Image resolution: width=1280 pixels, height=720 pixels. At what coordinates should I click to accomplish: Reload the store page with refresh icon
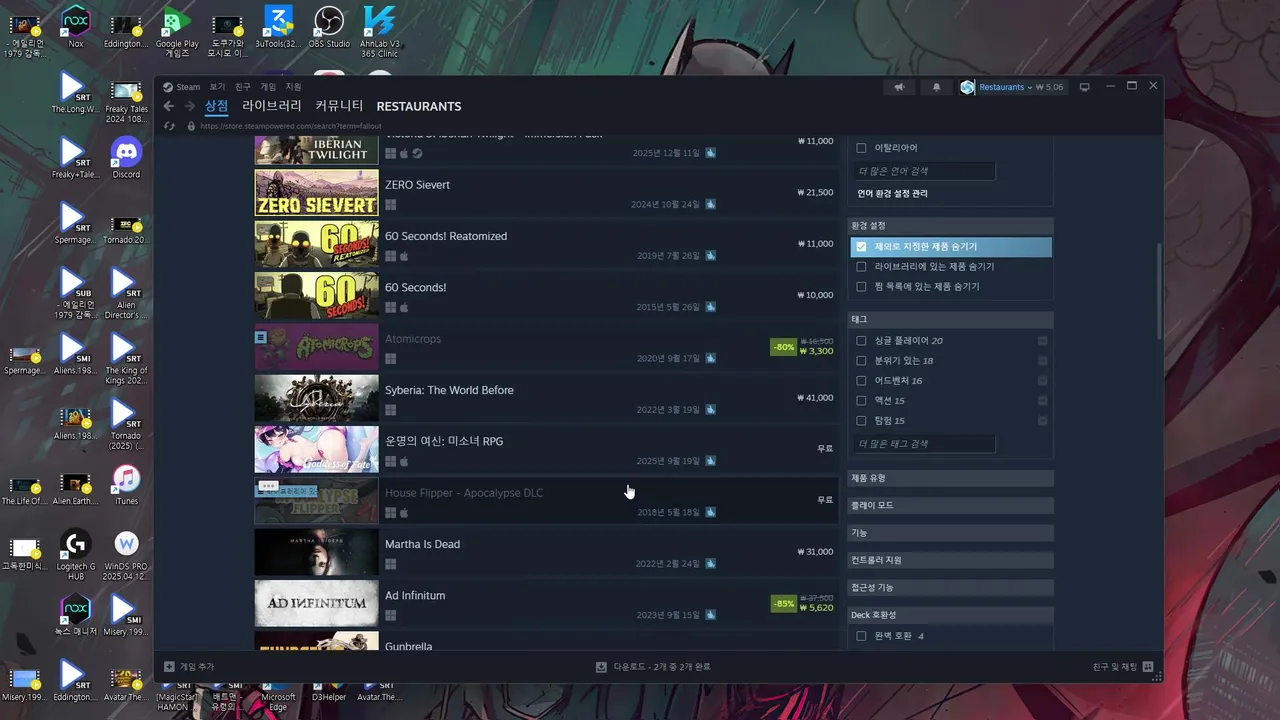point(168,126)
